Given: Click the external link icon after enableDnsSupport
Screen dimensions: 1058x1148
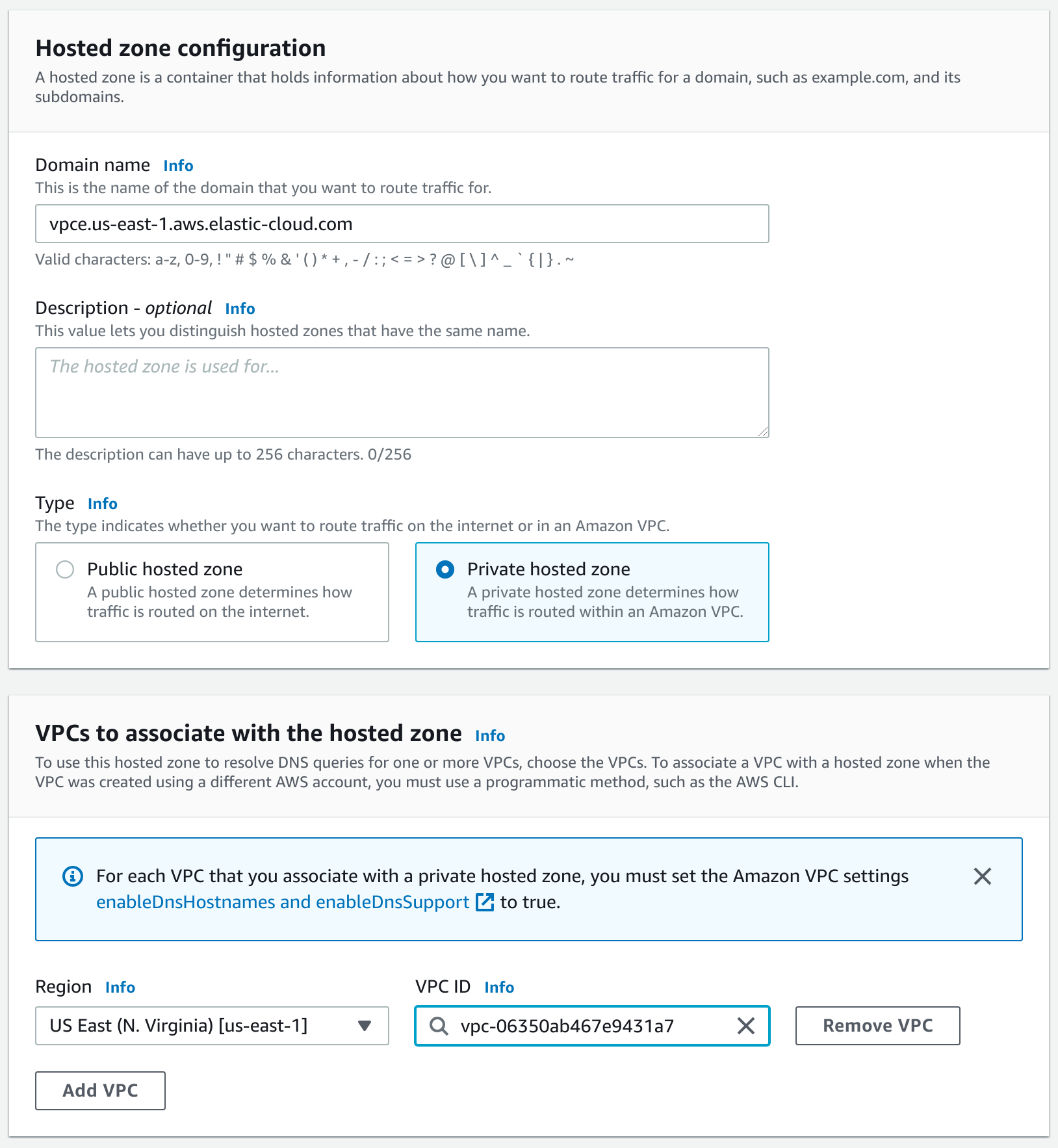Looking at the screenshot, I should click(484, 902).
